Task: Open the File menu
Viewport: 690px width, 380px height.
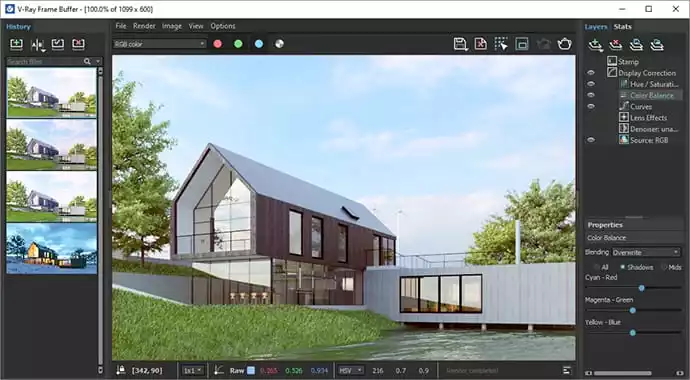Action: 121,26
